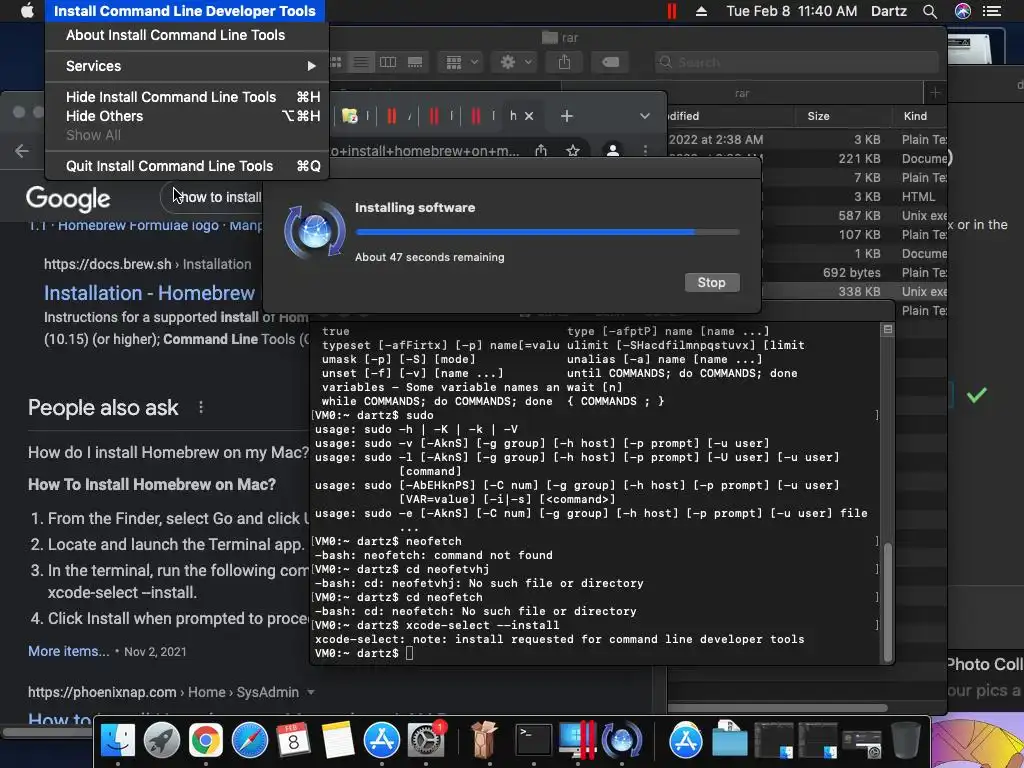This screenshot has height=768, width=1024.
Task: Select the Chrome tab with 7-Zip icon
Action: 350,116
